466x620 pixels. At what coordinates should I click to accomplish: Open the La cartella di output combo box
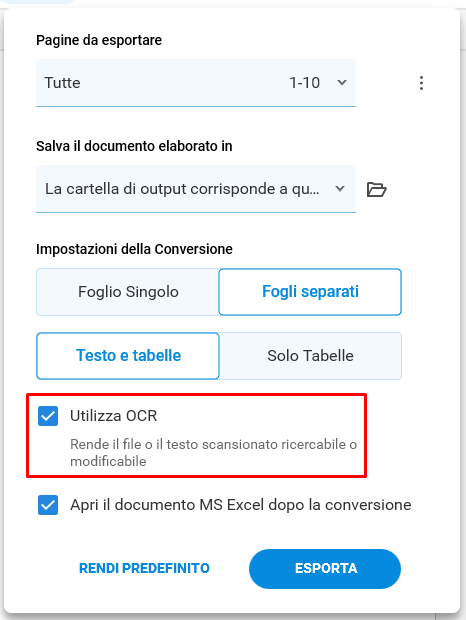click(x=196, y=189)
